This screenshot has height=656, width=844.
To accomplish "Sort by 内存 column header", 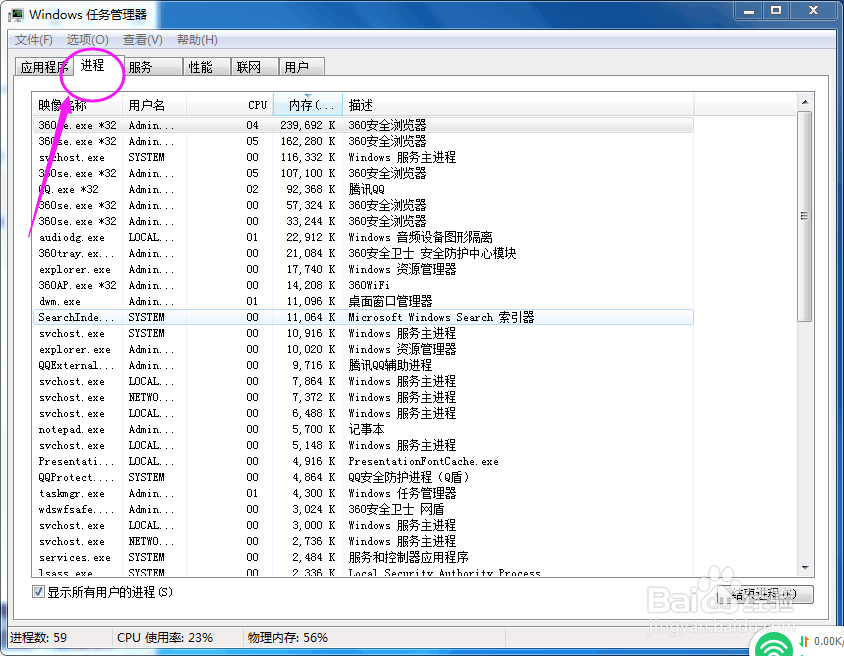I will click(308, 105).
